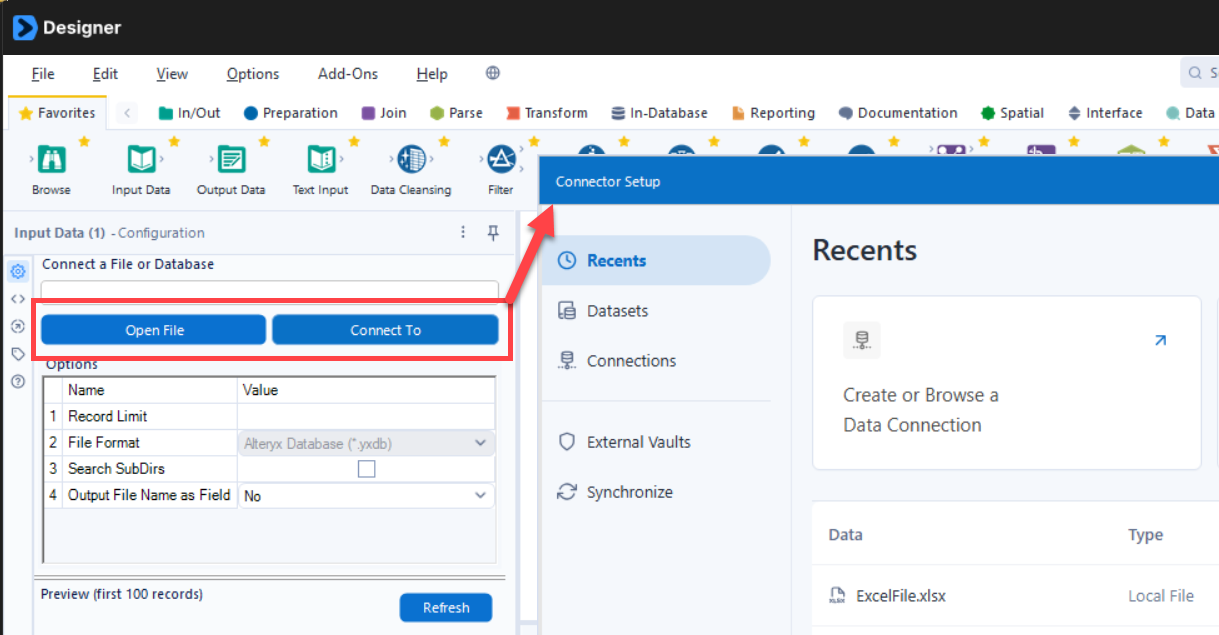Select the Filter tool icon
Image resolution: width=1219 pixels, height=635 pixels.
coord(501,160)
